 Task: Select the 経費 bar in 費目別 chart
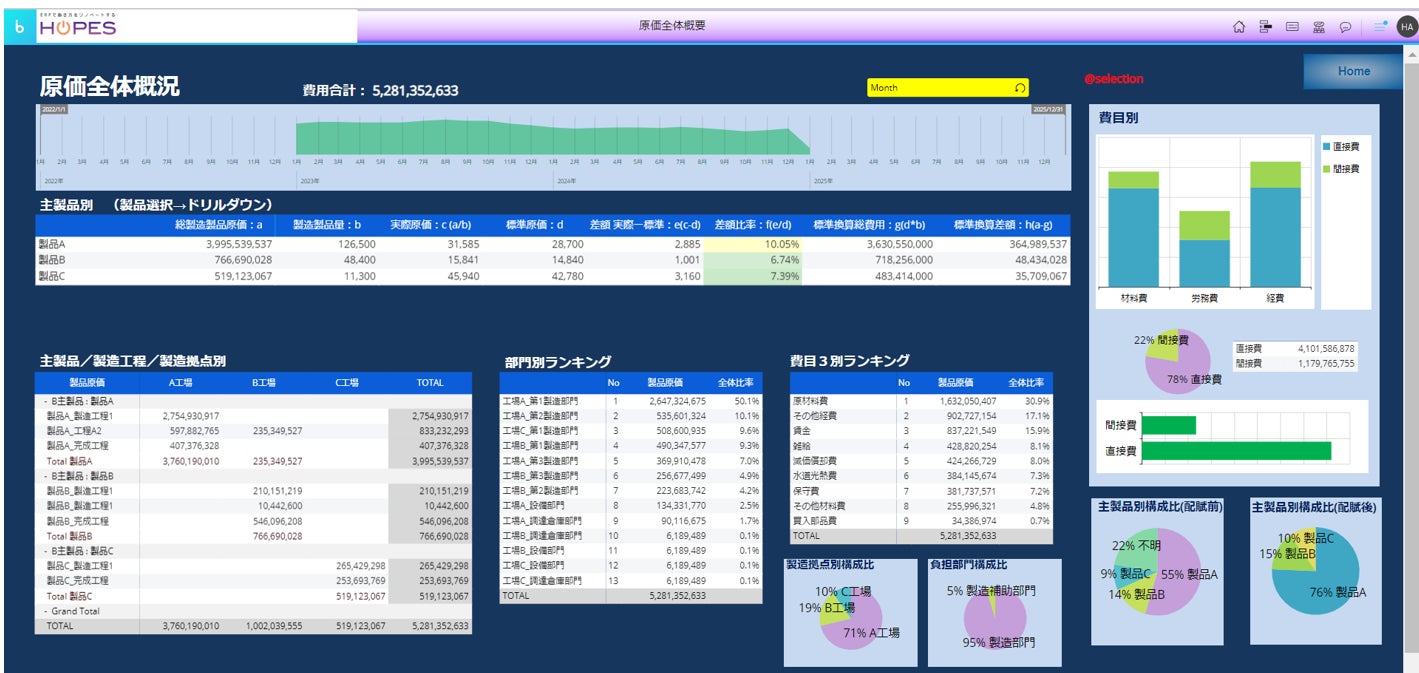coord(1274,224)
